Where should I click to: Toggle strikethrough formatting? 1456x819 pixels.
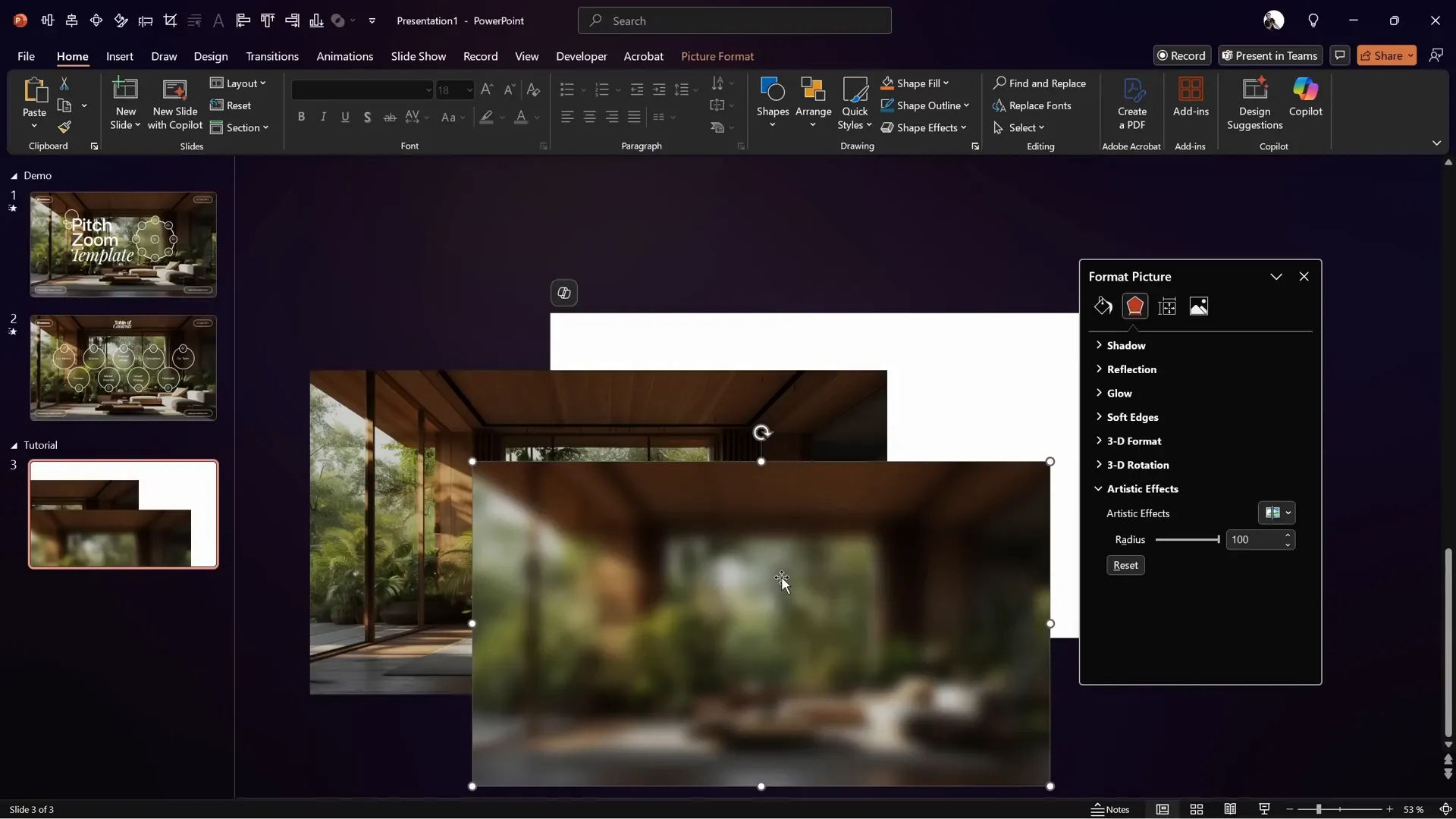pyautogui.click(x=390, y=117)
